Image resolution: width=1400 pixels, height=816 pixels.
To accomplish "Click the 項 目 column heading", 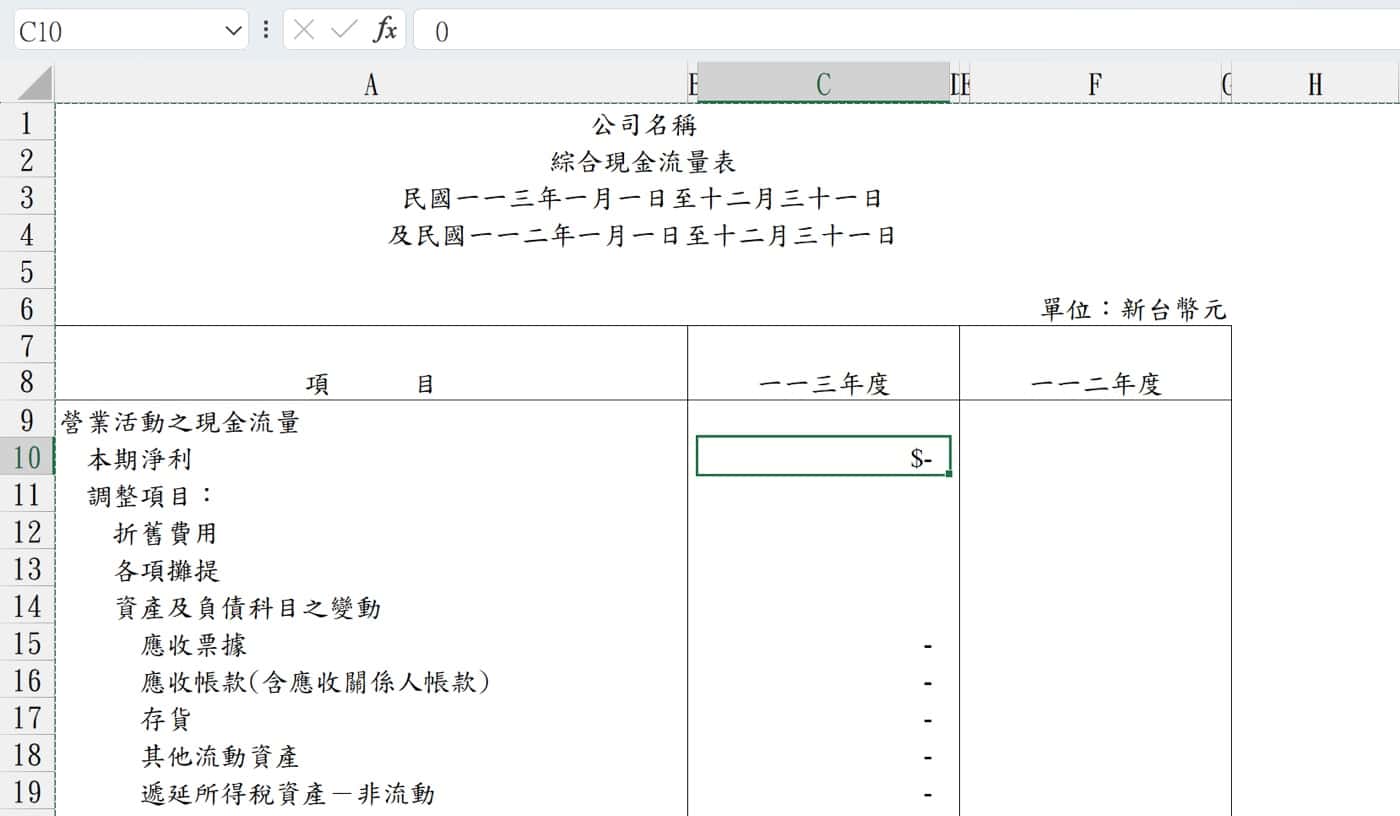I will coord(371,384).
